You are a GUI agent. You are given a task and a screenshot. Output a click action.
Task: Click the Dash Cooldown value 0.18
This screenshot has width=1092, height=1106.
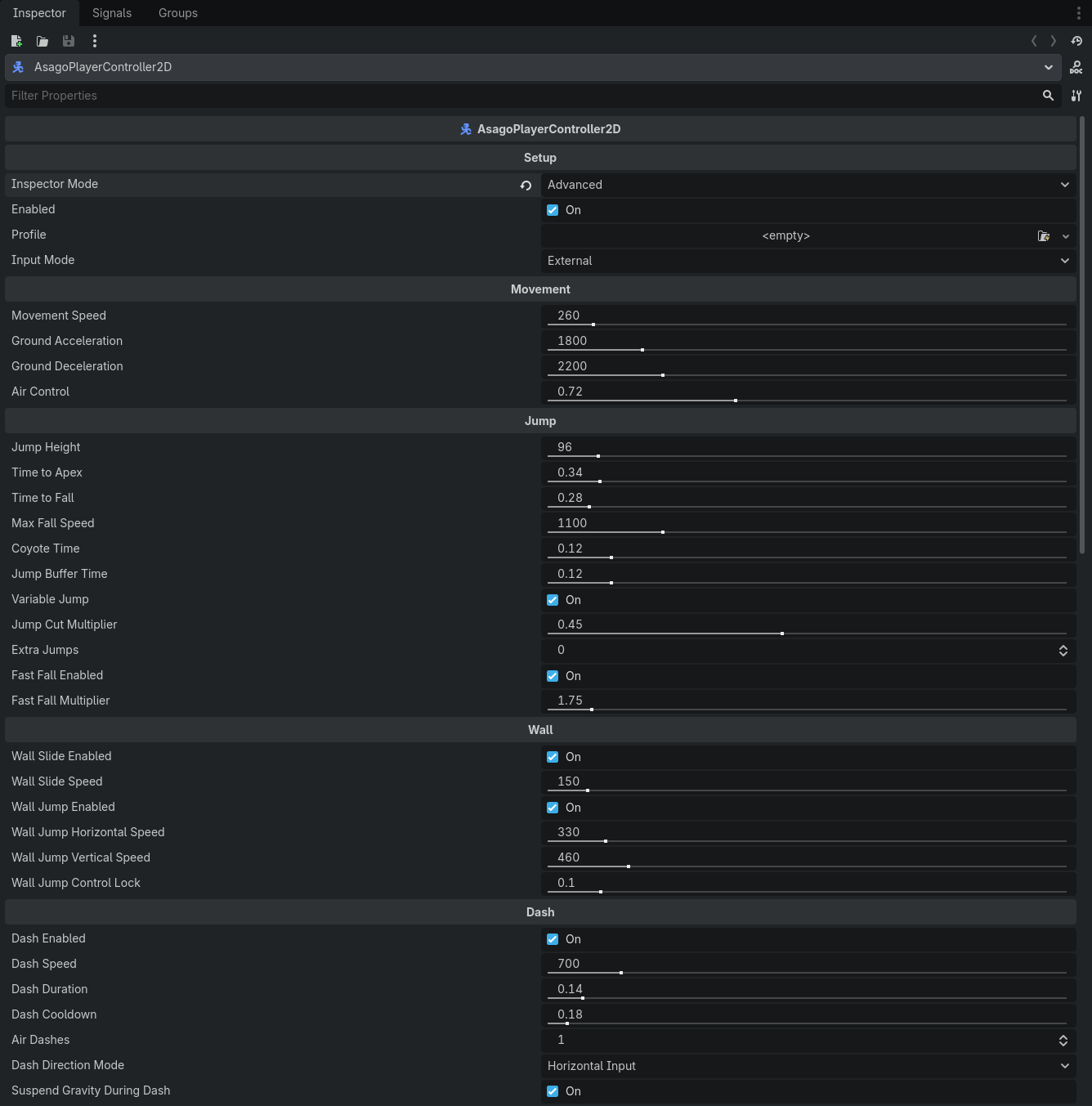click(570, 1014)
